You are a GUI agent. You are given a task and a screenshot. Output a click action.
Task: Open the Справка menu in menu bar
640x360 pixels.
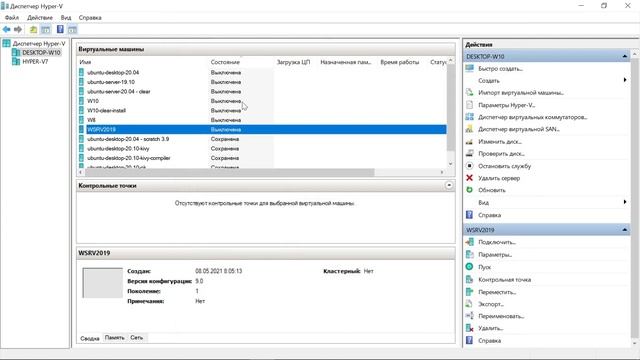pos(90,18)
